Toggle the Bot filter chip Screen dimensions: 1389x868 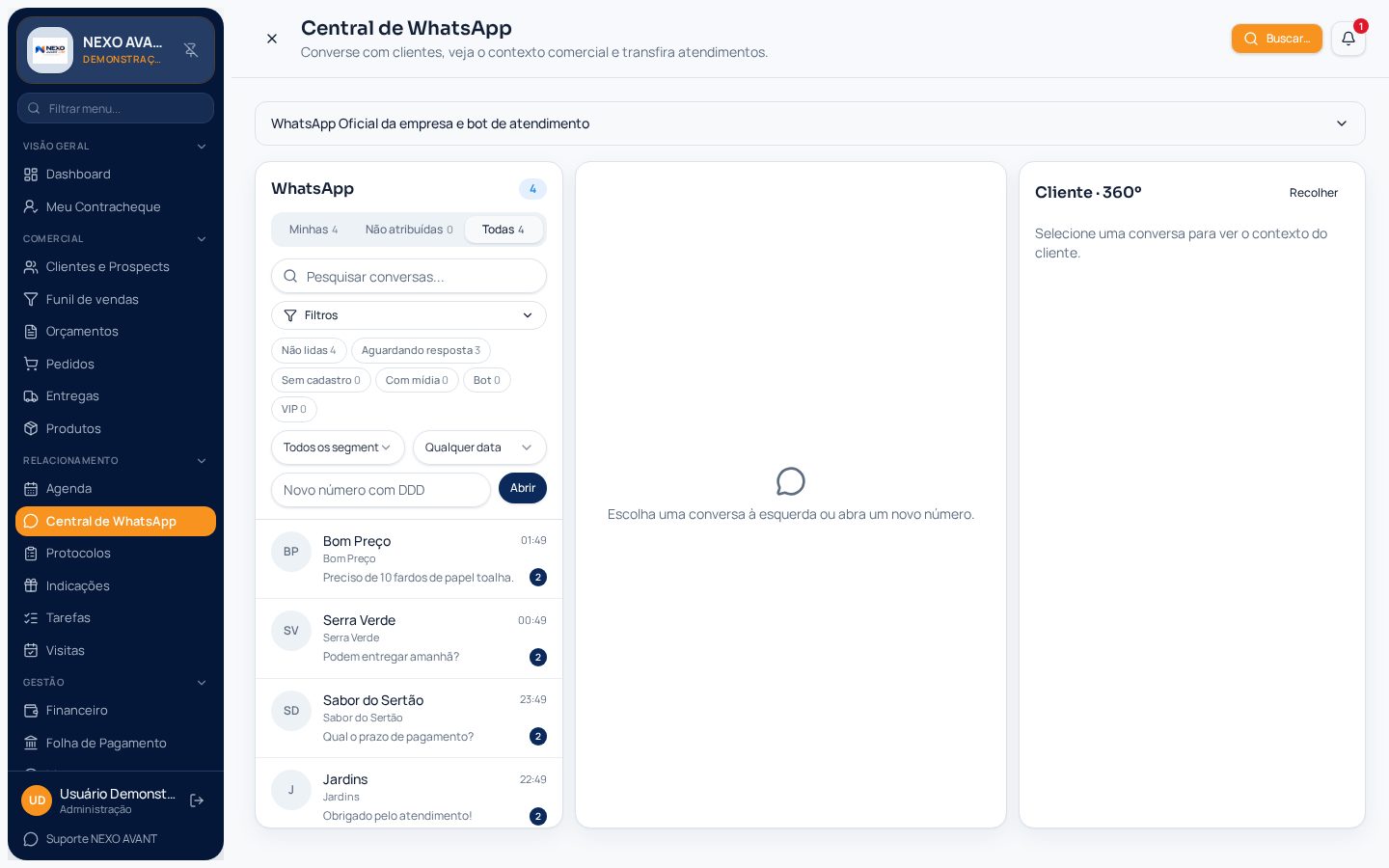point(487,380)
